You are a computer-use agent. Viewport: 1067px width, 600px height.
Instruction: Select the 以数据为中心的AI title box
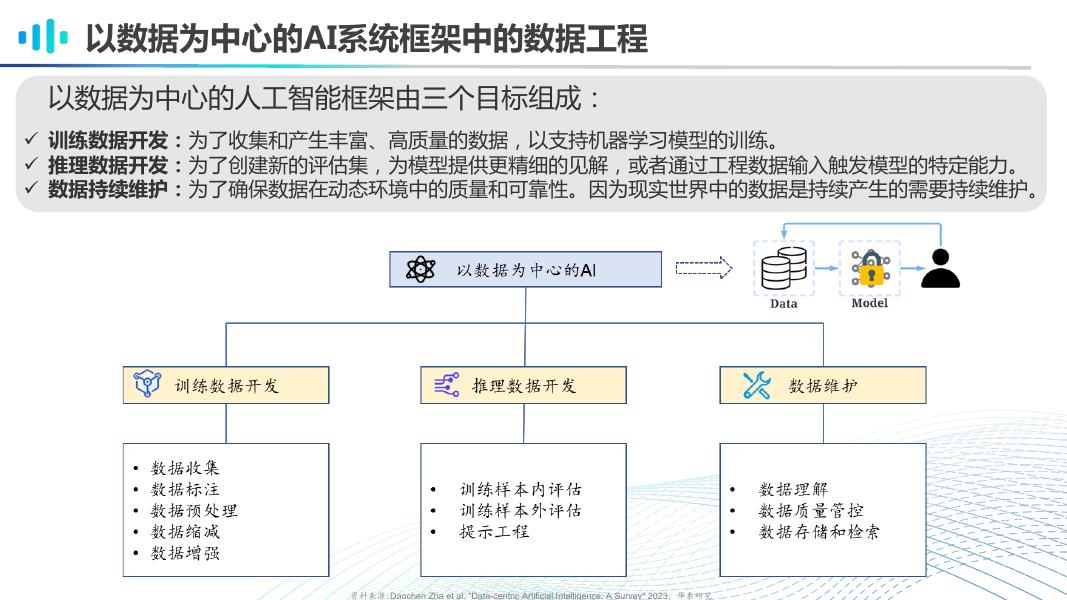pyautogui.click(x=524, y=268)
